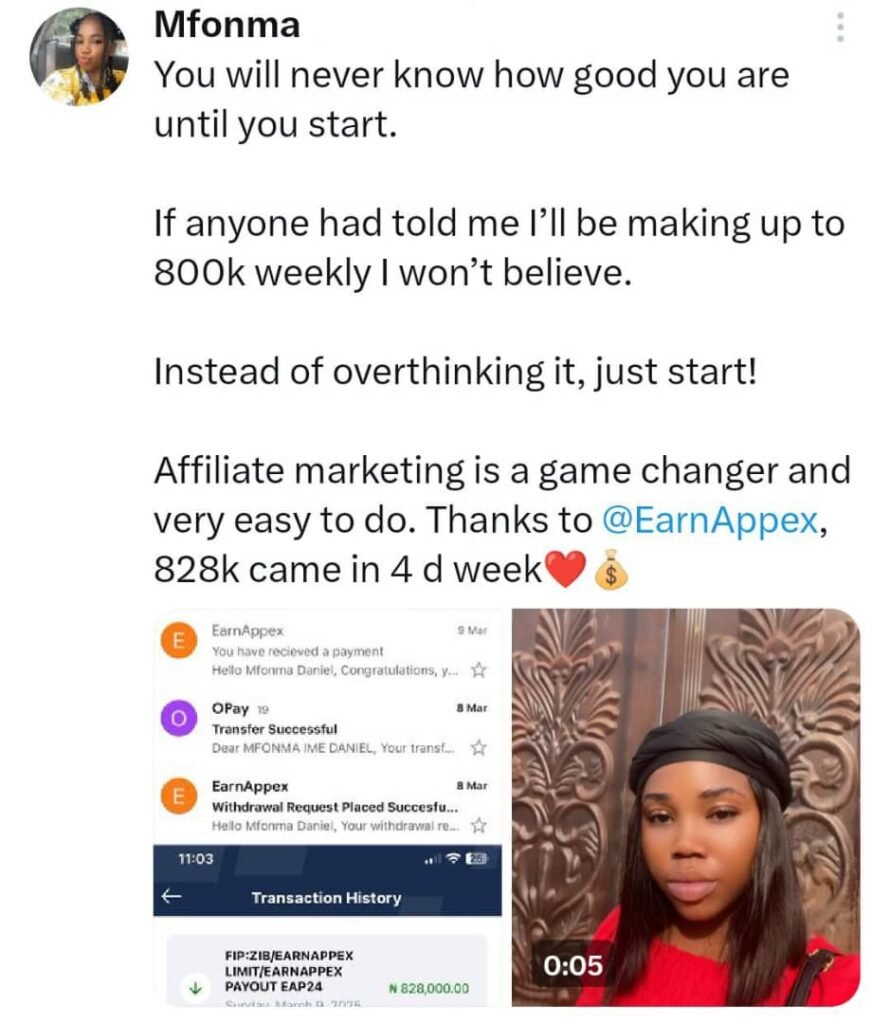Click the 0:05 video duration badge
This screenshot has height=1024, width=890.
click(x=573, y=965)
